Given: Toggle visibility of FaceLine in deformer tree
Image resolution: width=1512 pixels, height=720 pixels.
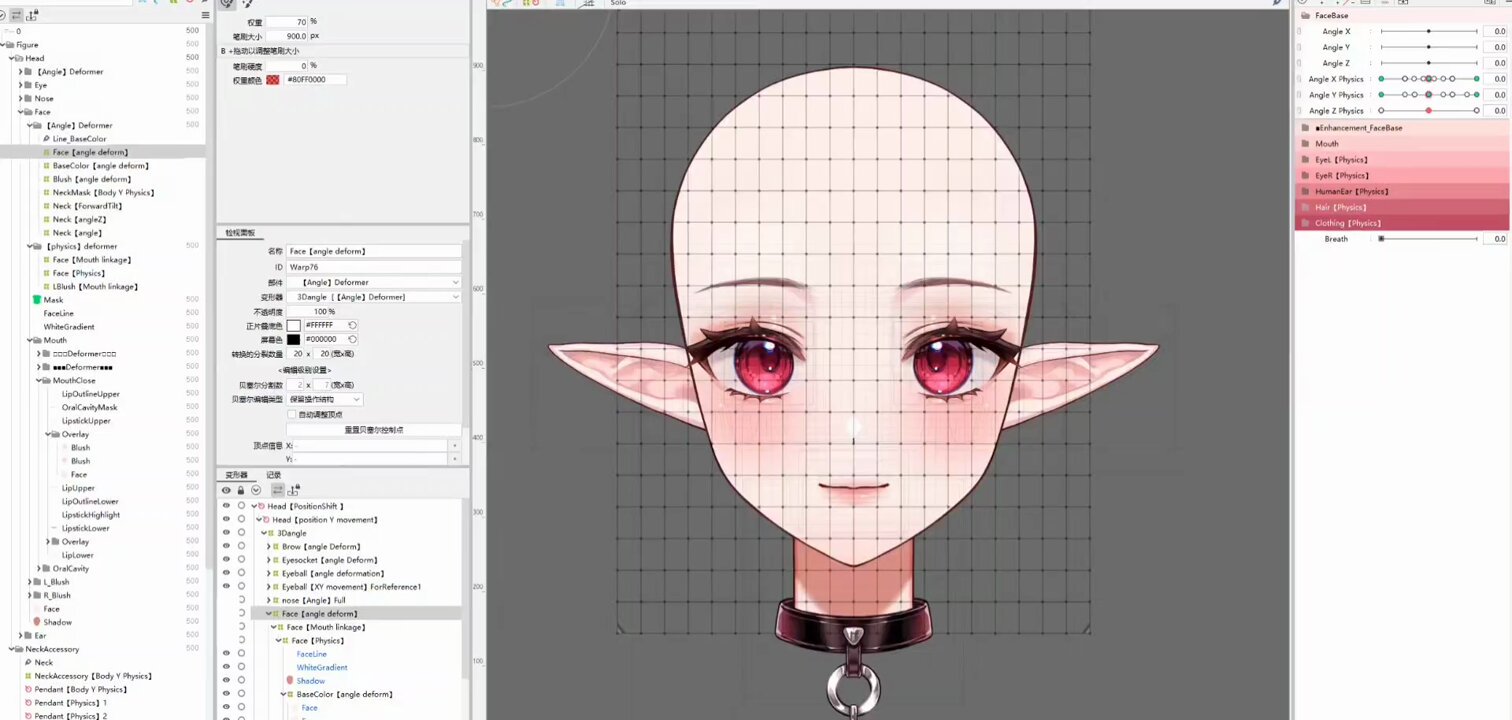Looking at the screenshot, I should [226, 654].
